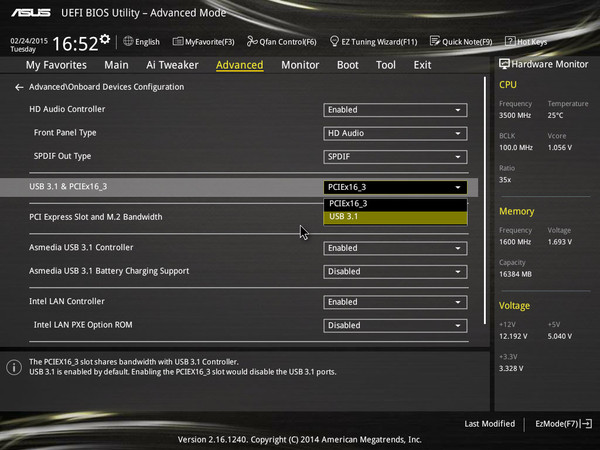Click the Intel LAN PXE Option ROM label

coord(83,325)
